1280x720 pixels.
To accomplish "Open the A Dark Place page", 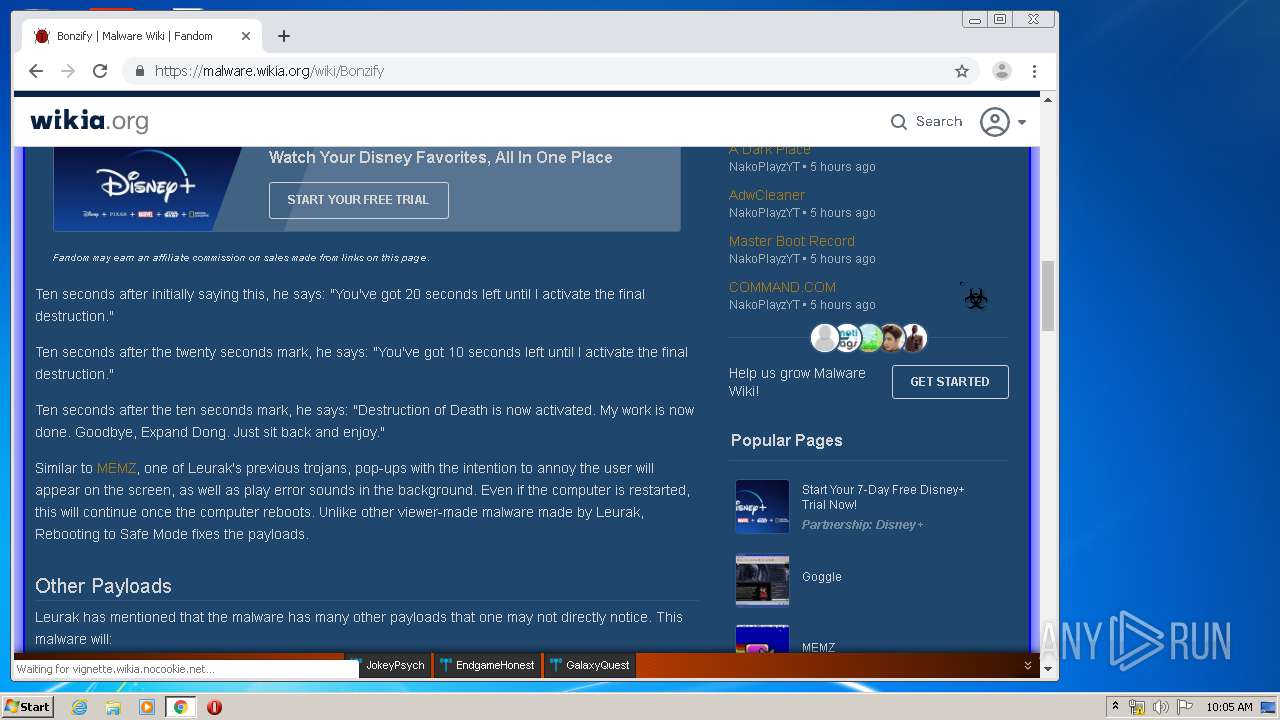I will point(769,150).
